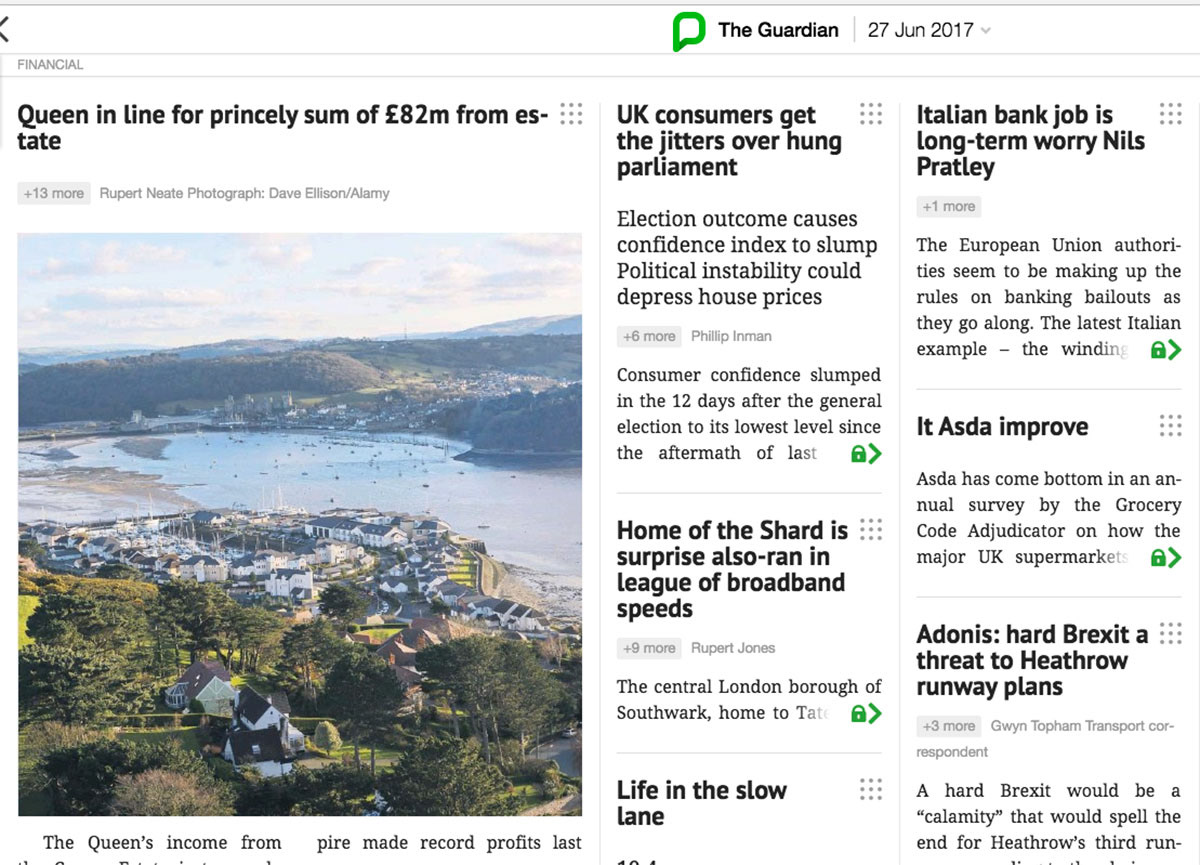Click the green PressReader logo icon

[688, 31]
